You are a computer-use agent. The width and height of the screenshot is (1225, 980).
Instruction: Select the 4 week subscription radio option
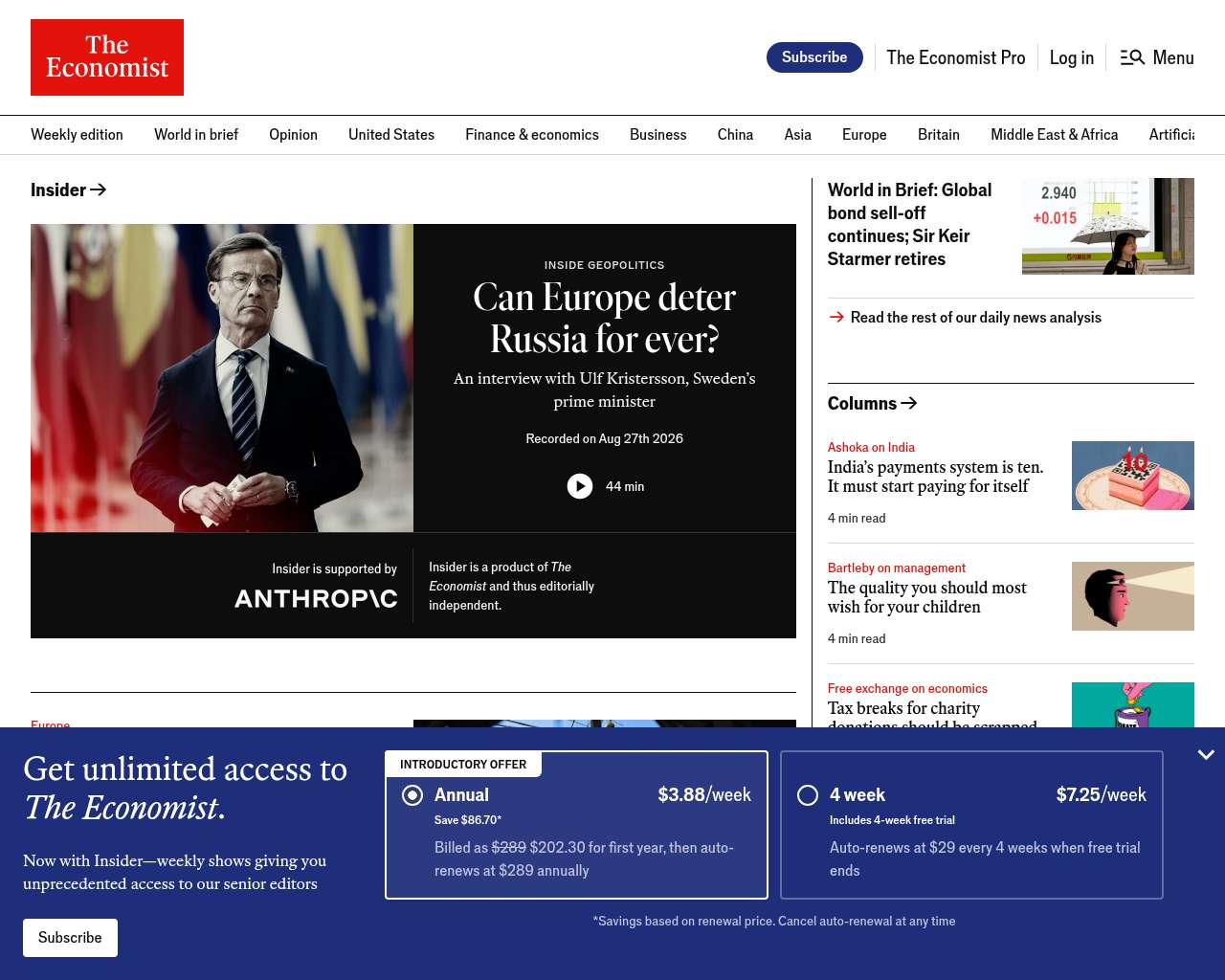(808, 795)
